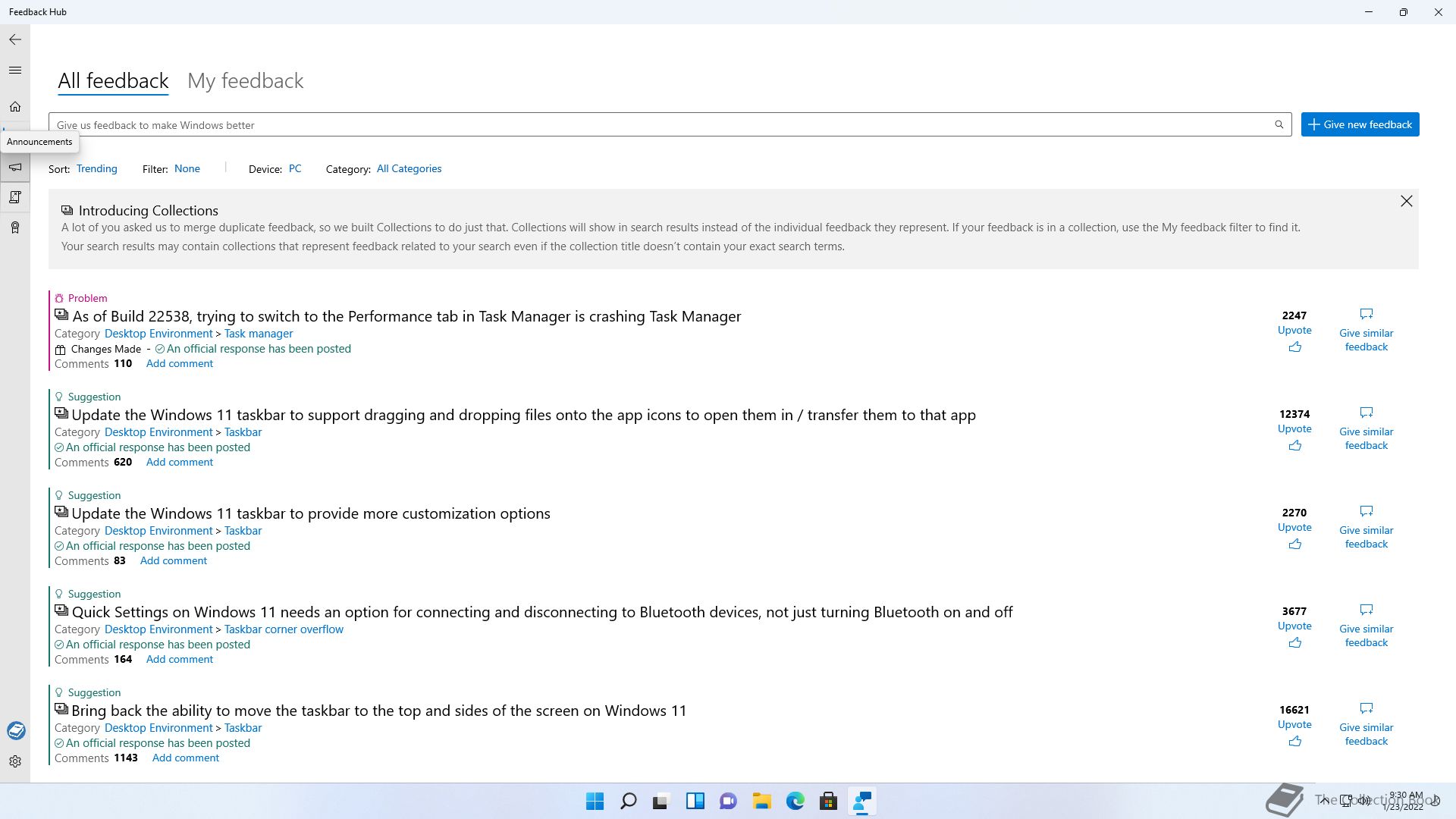This screenshot has height=819, width=1456.
Task: Open the move taskbar to top suggestion
Action: point(378,711)
